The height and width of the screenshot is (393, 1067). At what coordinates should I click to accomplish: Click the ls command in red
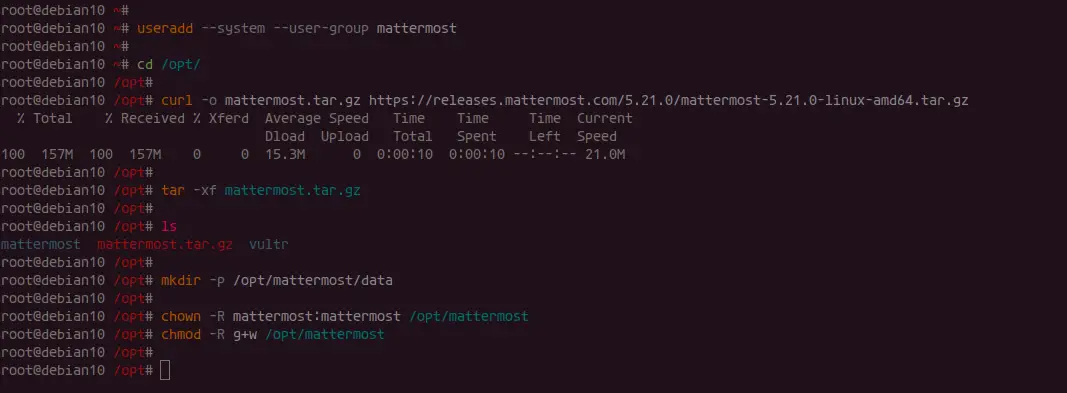click(169, 226)
